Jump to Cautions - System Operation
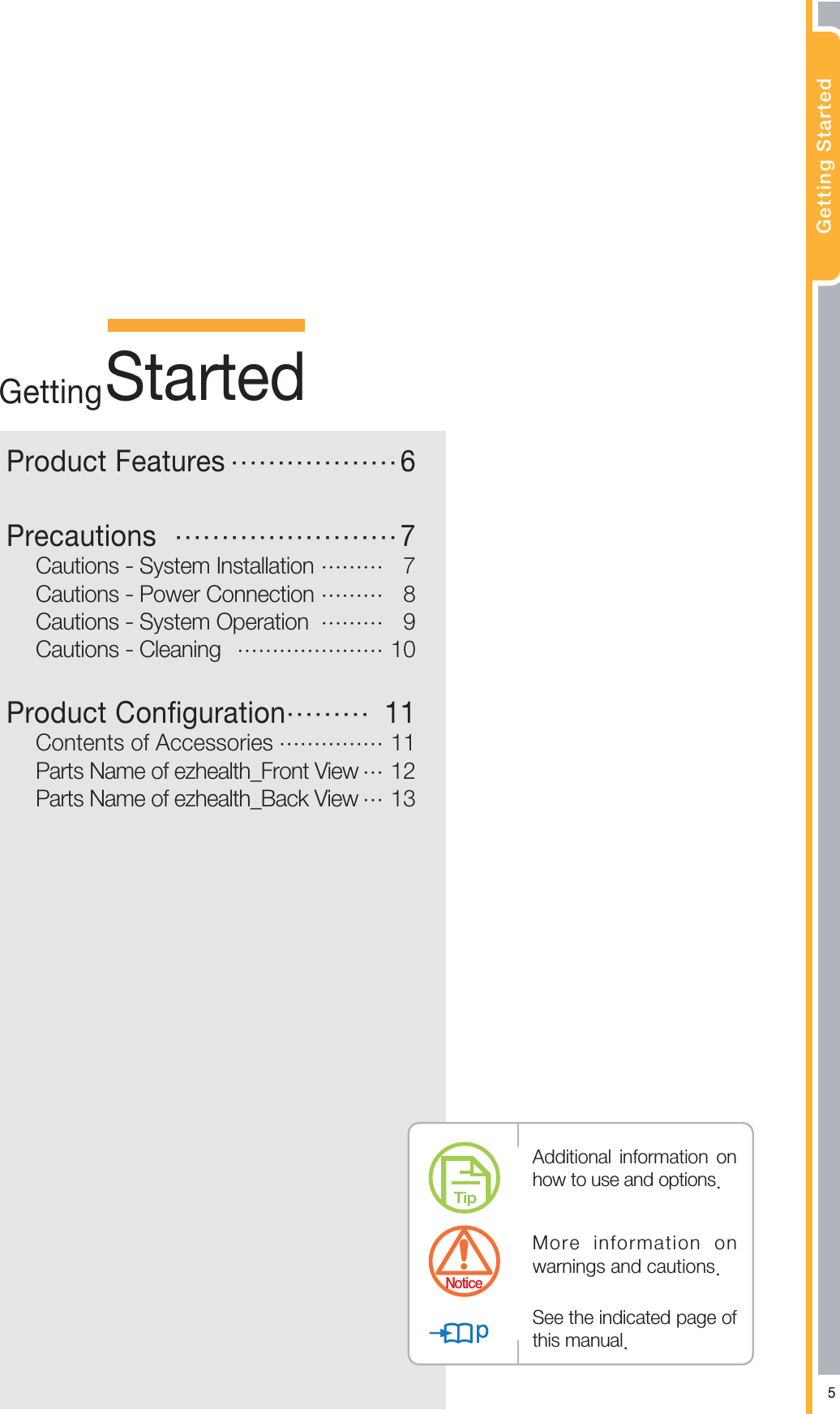Viewport: 840px width, 1414px height. tap(172, 621)
